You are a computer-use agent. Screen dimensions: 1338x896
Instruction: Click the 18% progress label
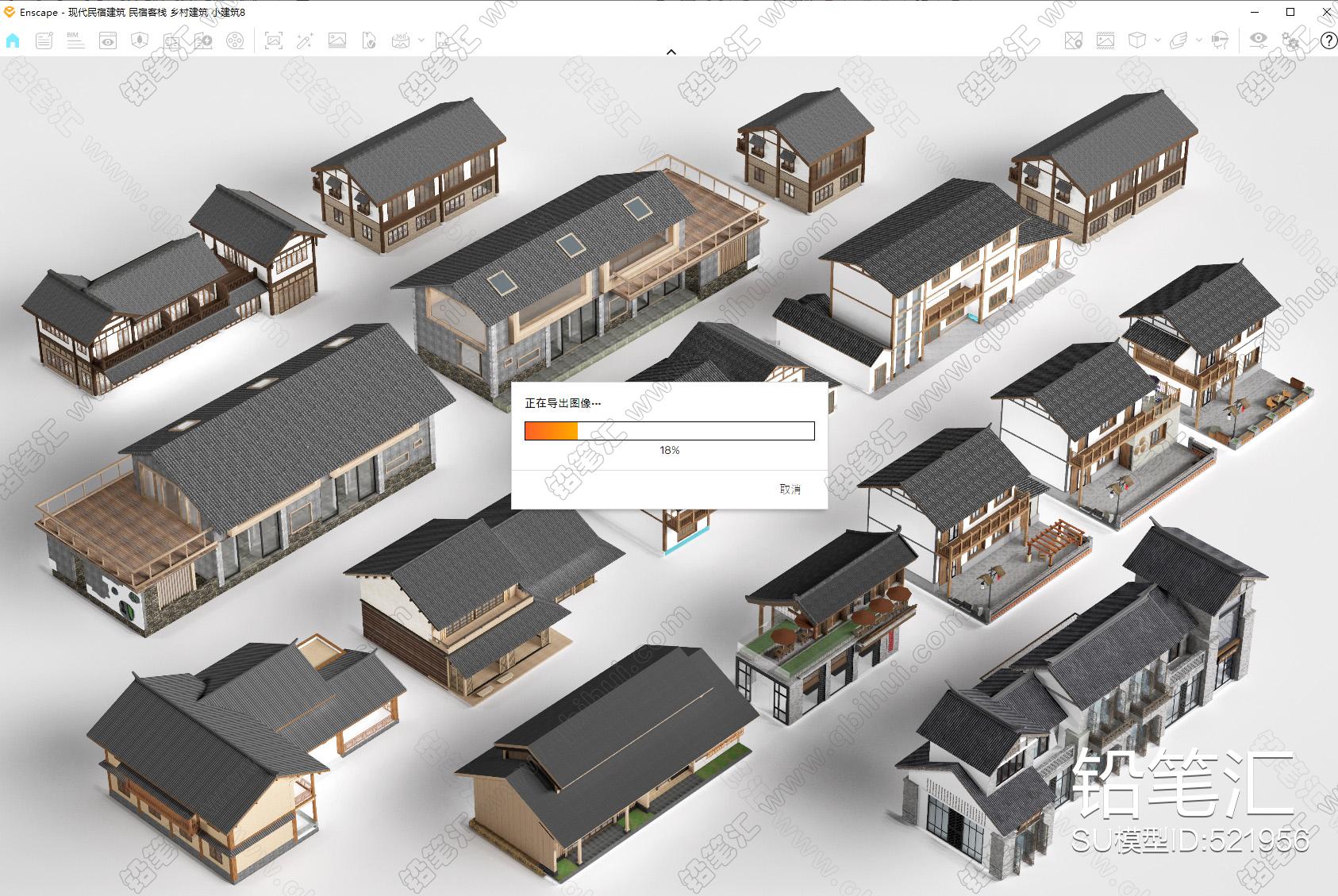[670, 450]
